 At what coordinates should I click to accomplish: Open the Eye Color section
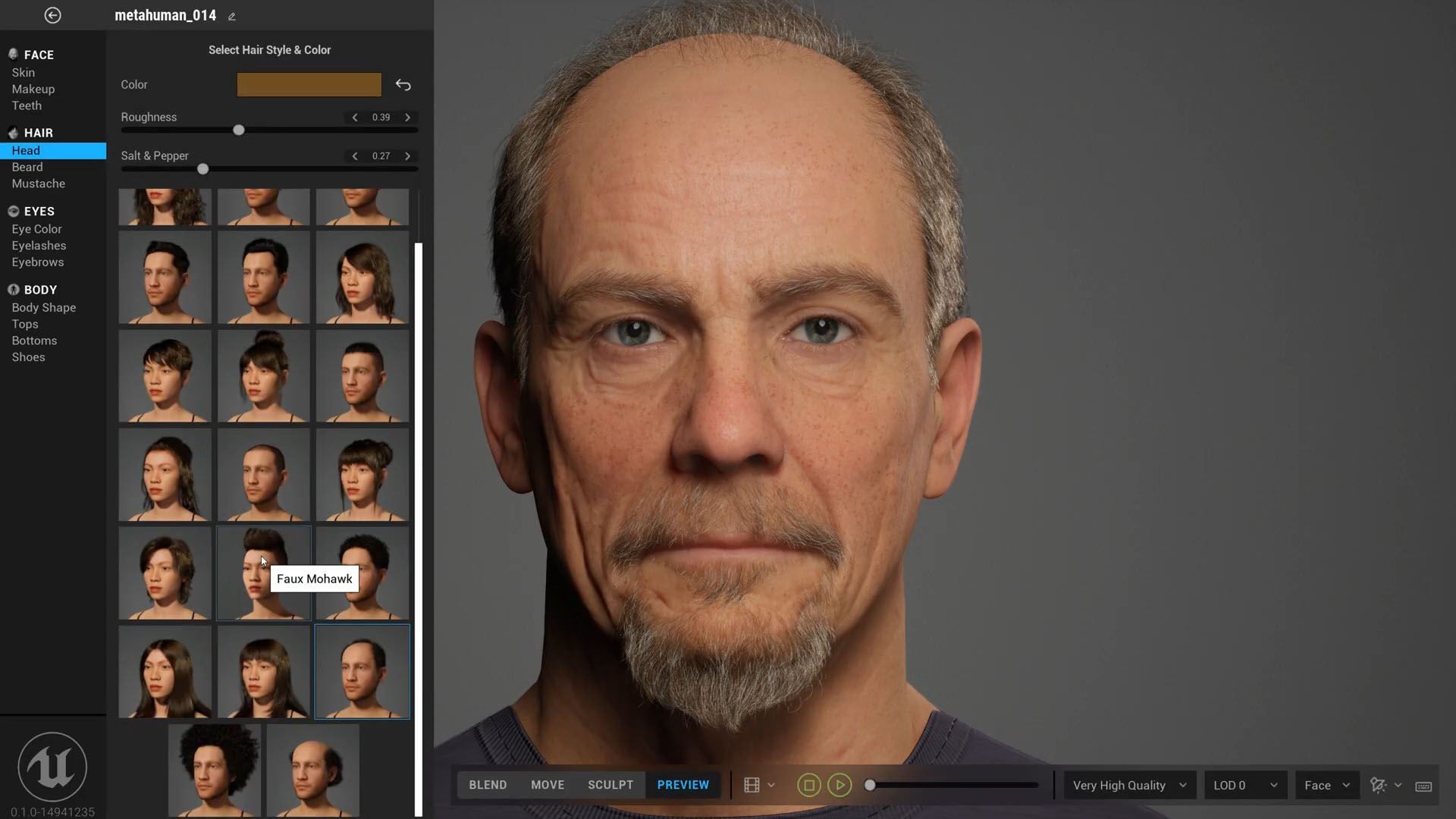click(x=36, y=229)
